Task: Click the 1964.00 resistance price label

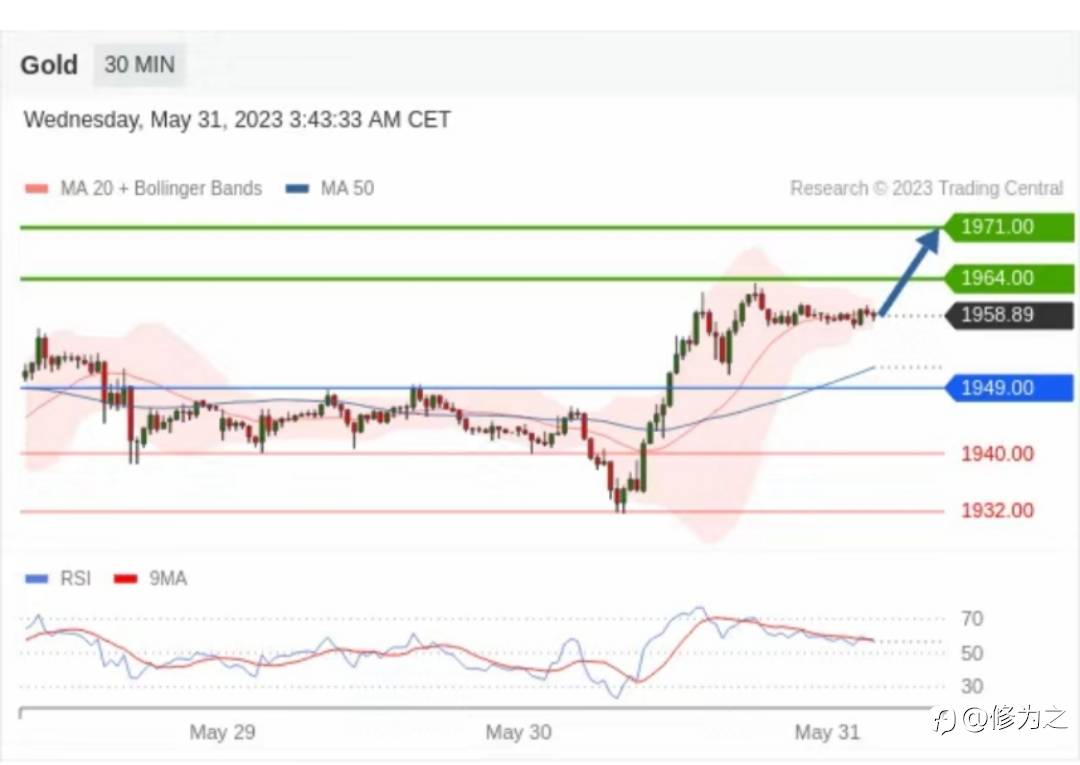Action: point(1008,278)
